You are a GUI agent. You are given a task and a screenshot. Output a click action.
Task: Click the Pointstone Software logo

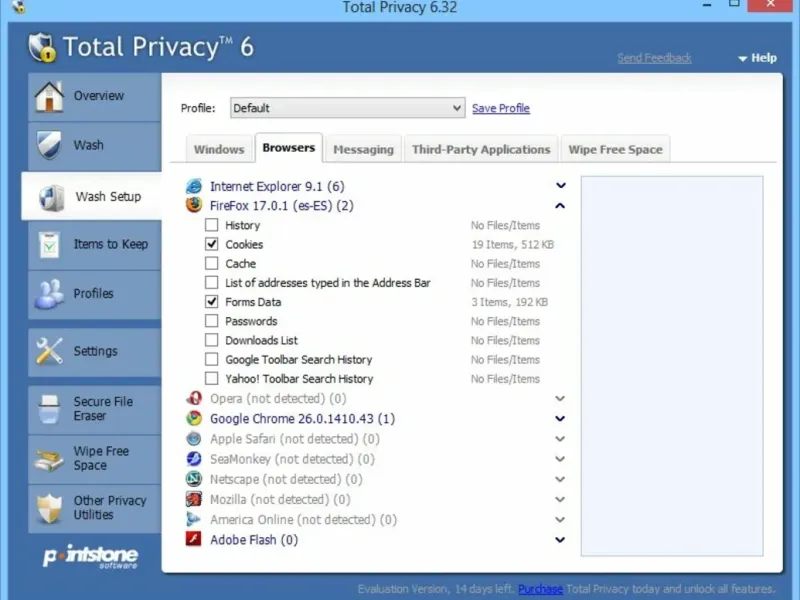pos(90,557)
